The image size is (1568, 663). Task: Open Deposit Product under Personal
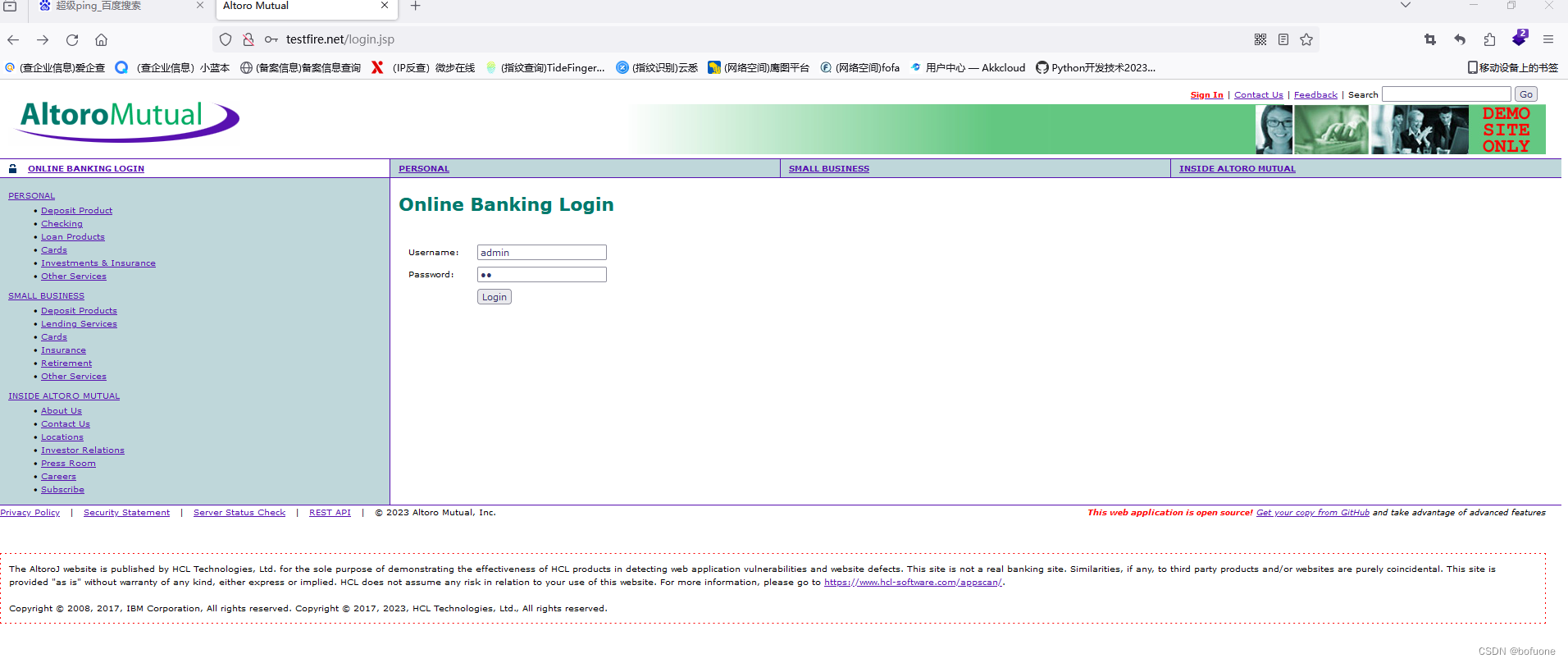tap(77, 211)
